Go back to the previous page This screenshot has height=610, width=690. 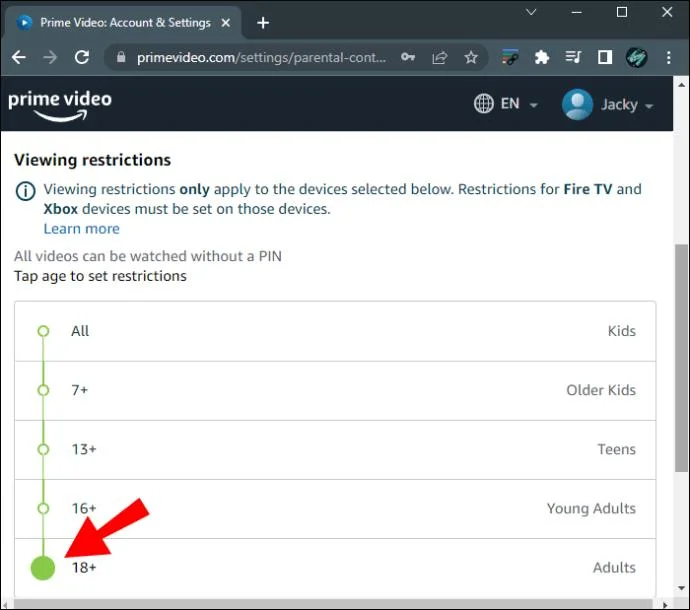19,57
